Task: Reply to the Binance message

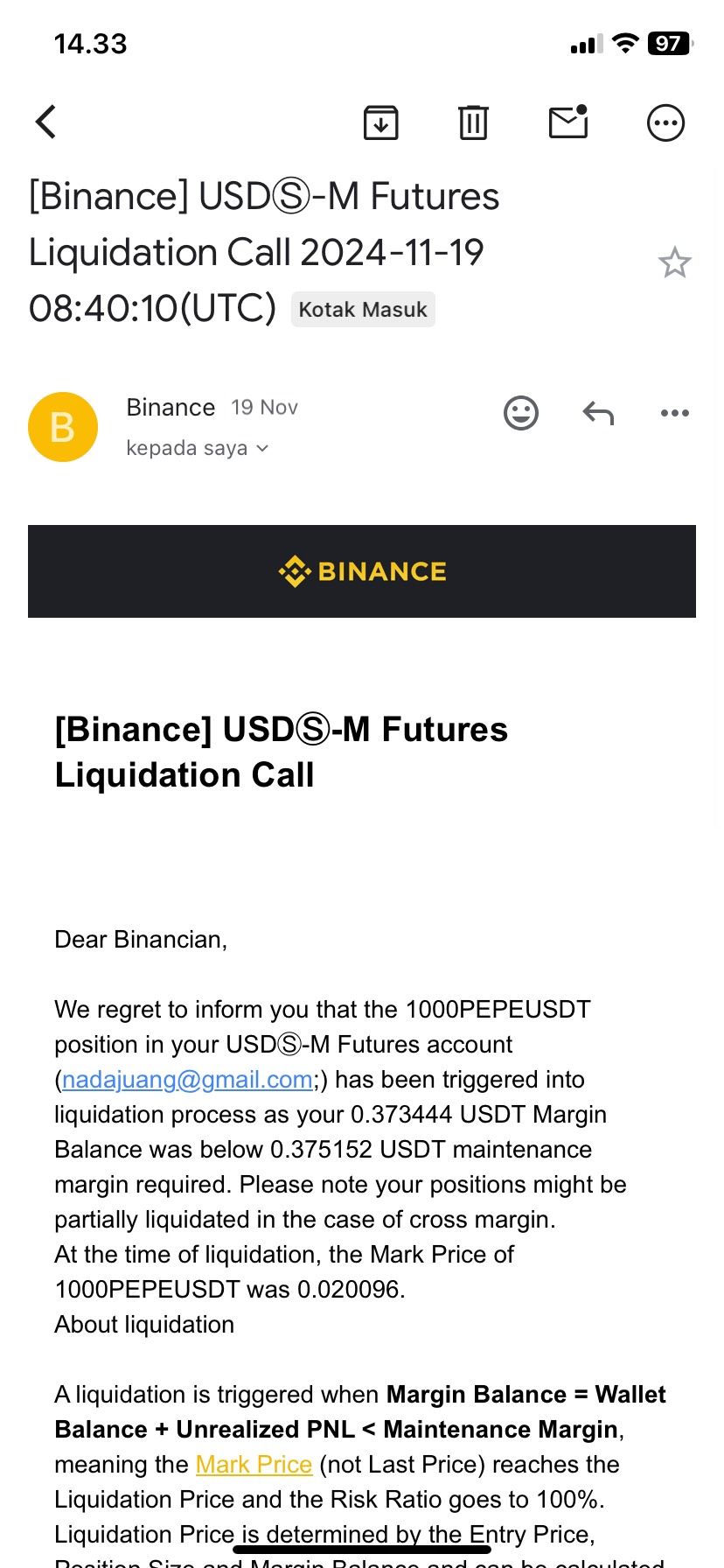Action: click(x=598, y=413)
